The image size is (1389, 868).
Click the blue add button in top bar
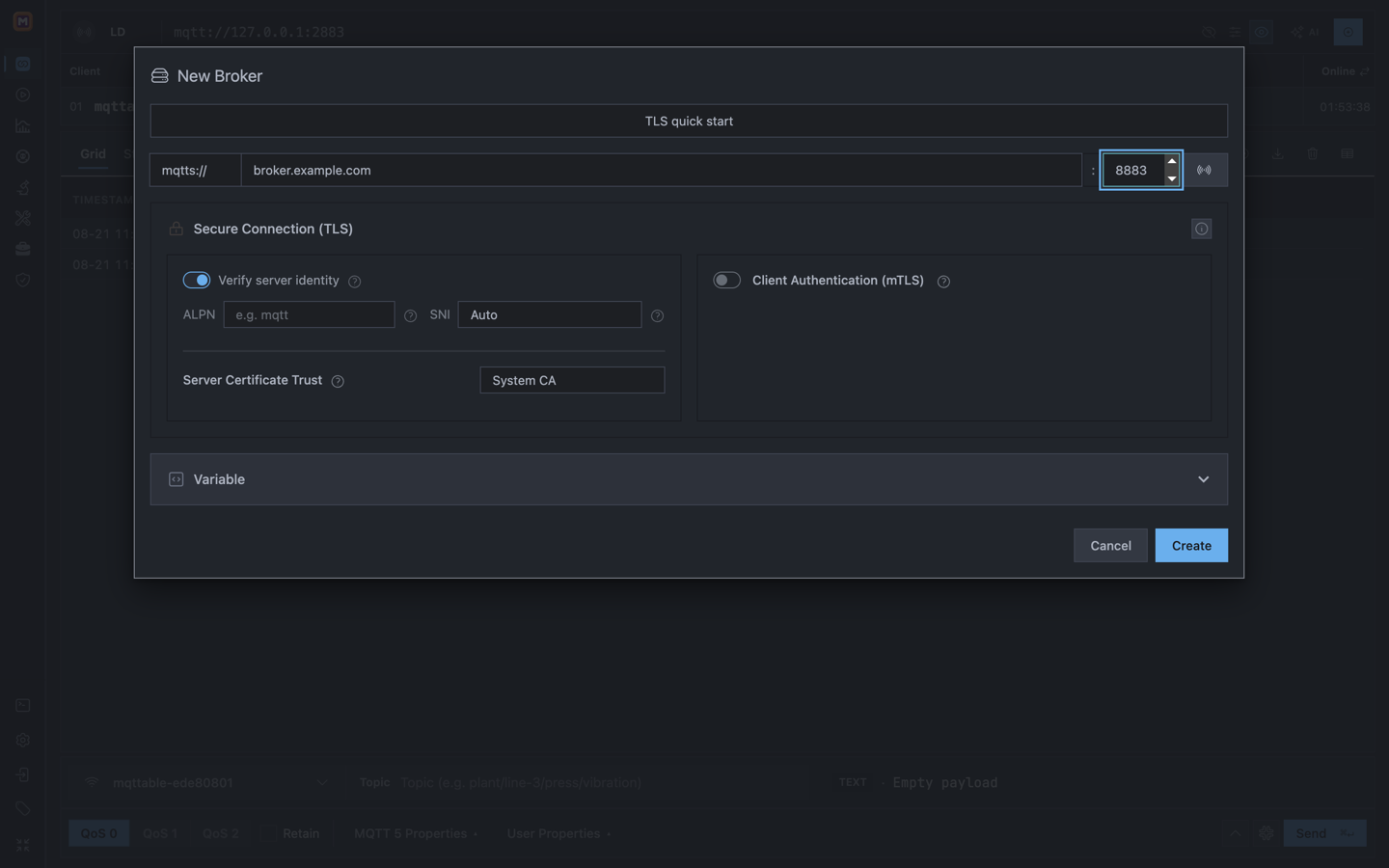click(1348, 32)
